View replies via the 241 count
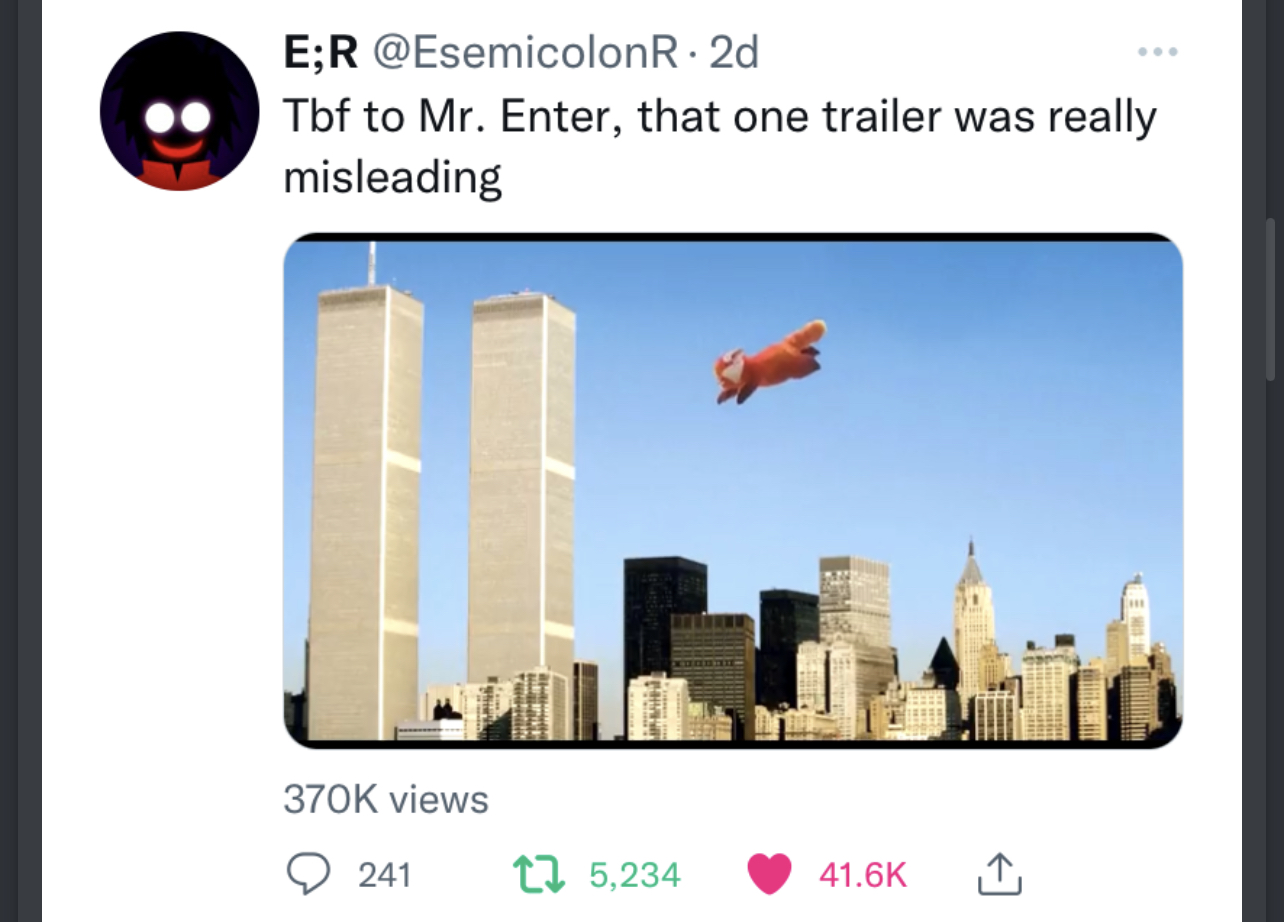The width and height of the screenshot is (1284, 922). 384,875
